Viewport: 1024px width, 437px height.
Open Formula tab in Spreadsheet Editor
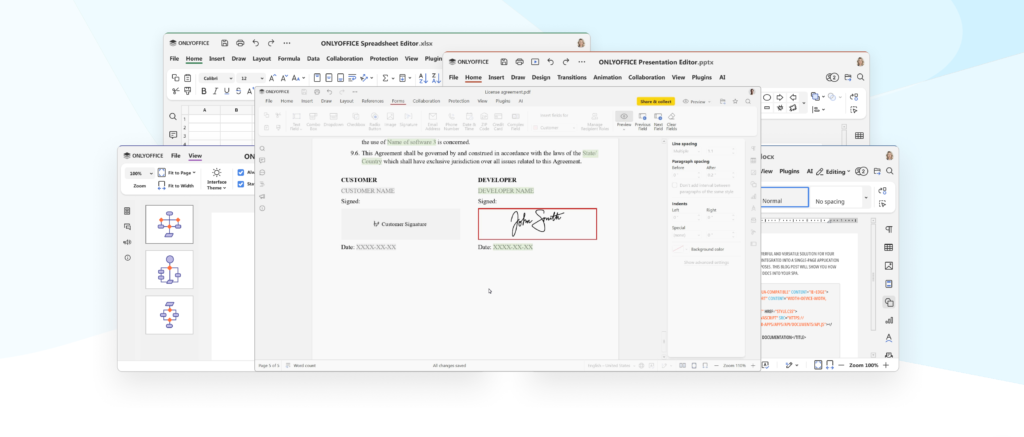[289, 59]
